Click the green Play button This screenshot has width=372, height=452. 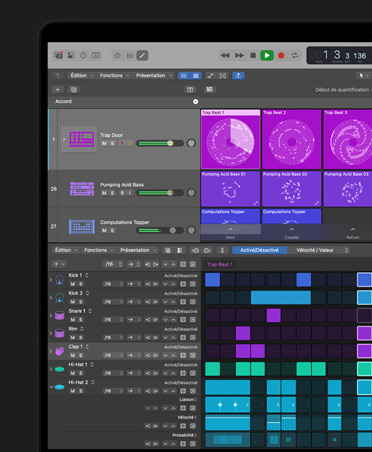[267, 55]
